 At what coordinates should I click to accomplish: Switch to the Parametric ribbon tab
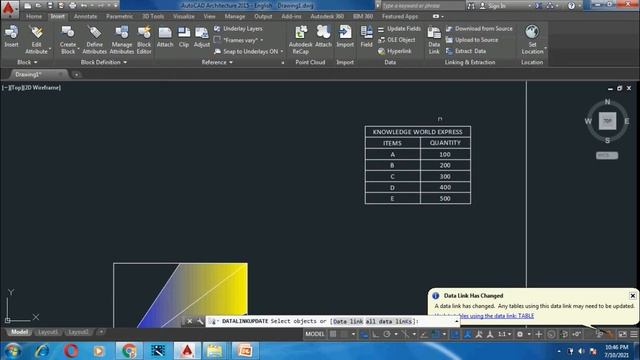pyautogui.click(x=119, y=16)
